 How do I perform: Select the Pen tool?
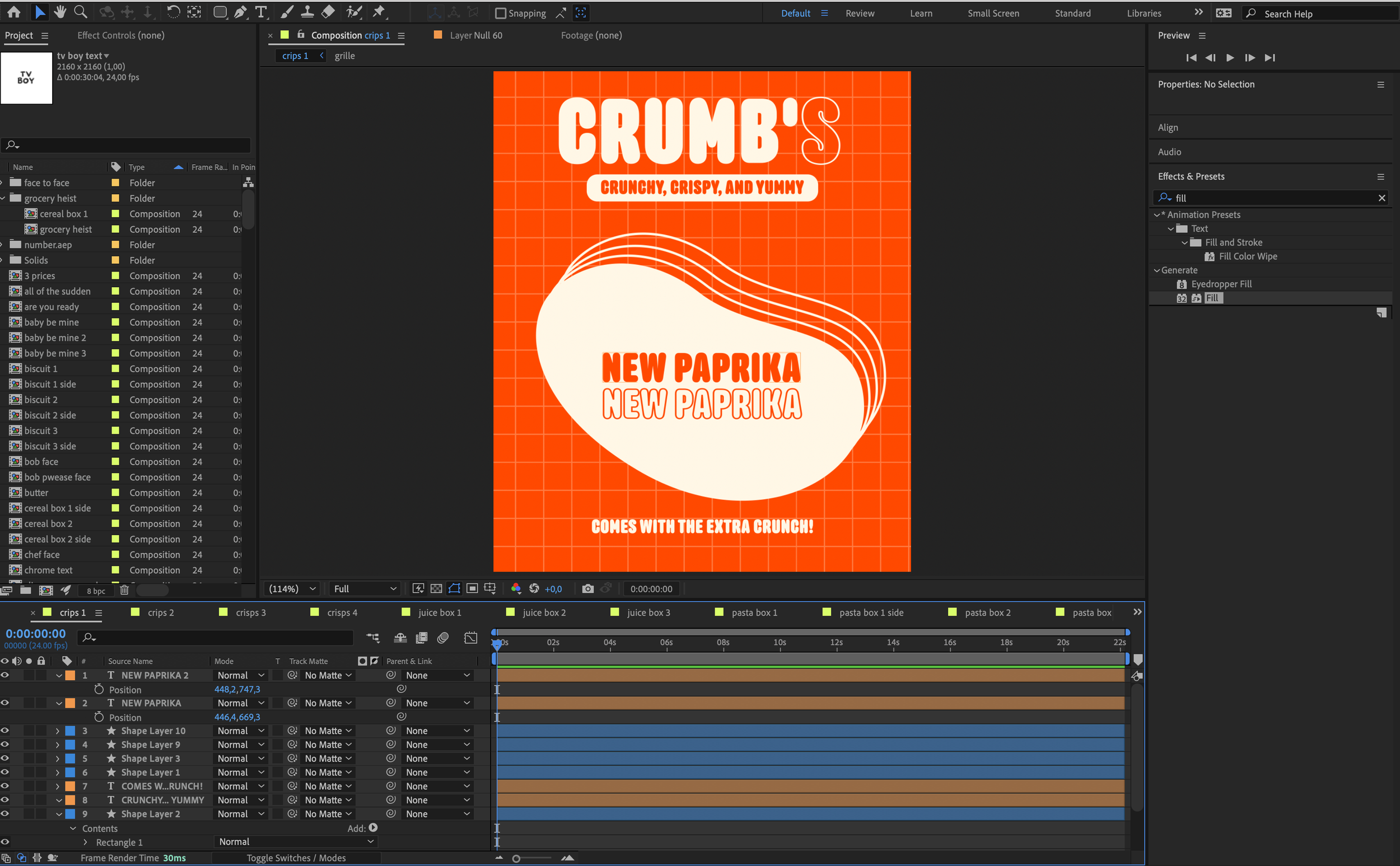click(241, 12)
